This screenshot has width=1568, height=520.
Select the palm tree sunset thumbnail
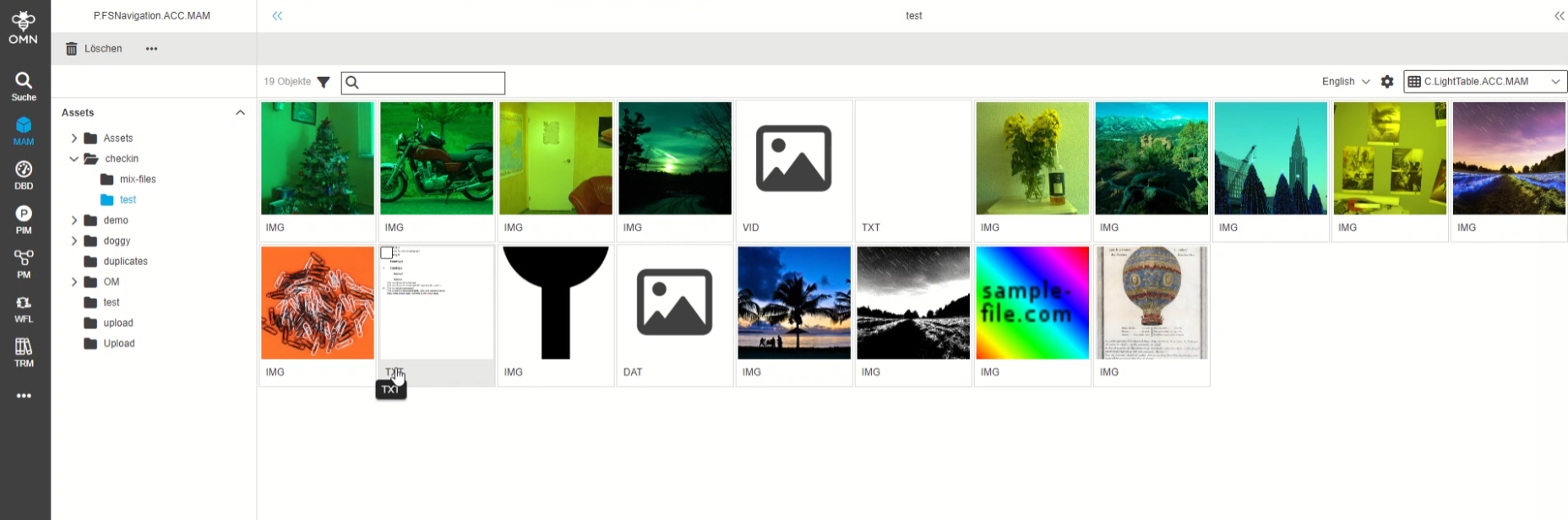pos(794,303)
